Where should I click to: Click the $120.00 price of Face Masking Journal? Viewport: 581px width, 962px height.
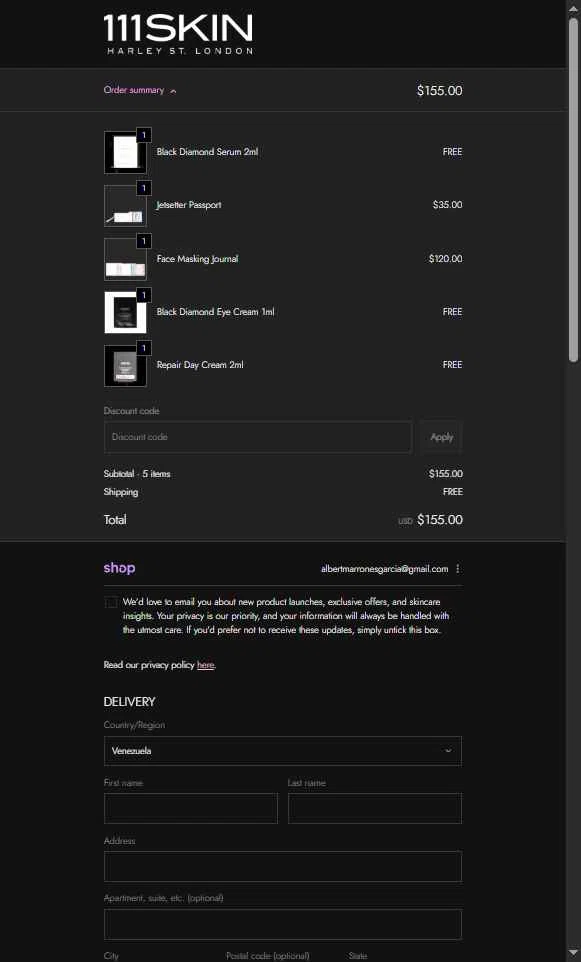(446, 259)
